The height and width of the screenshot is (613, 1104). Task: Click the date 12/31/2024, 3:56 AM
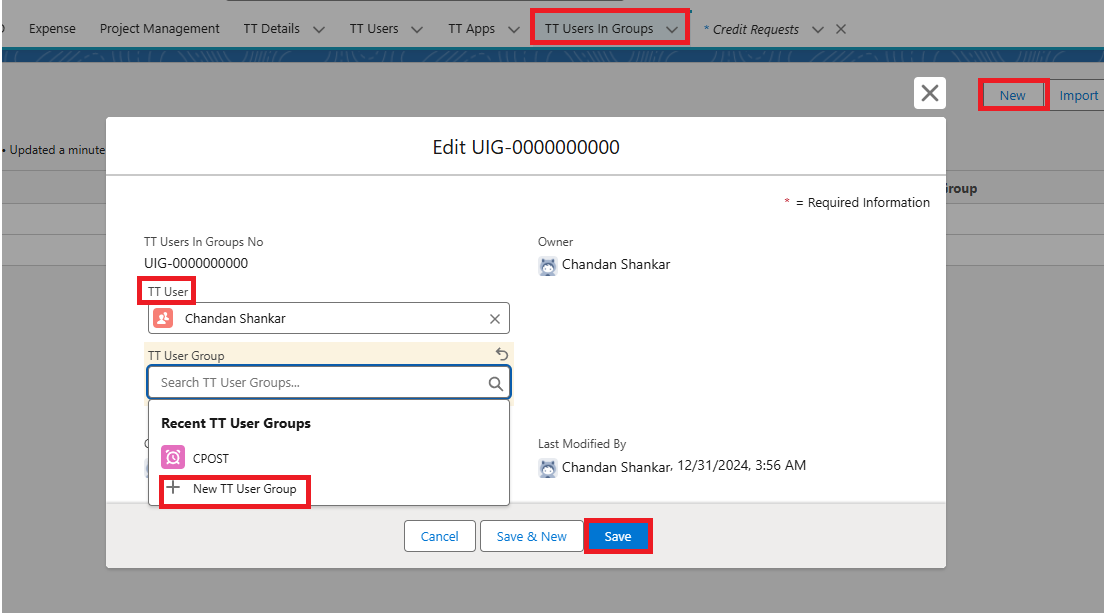741,465
